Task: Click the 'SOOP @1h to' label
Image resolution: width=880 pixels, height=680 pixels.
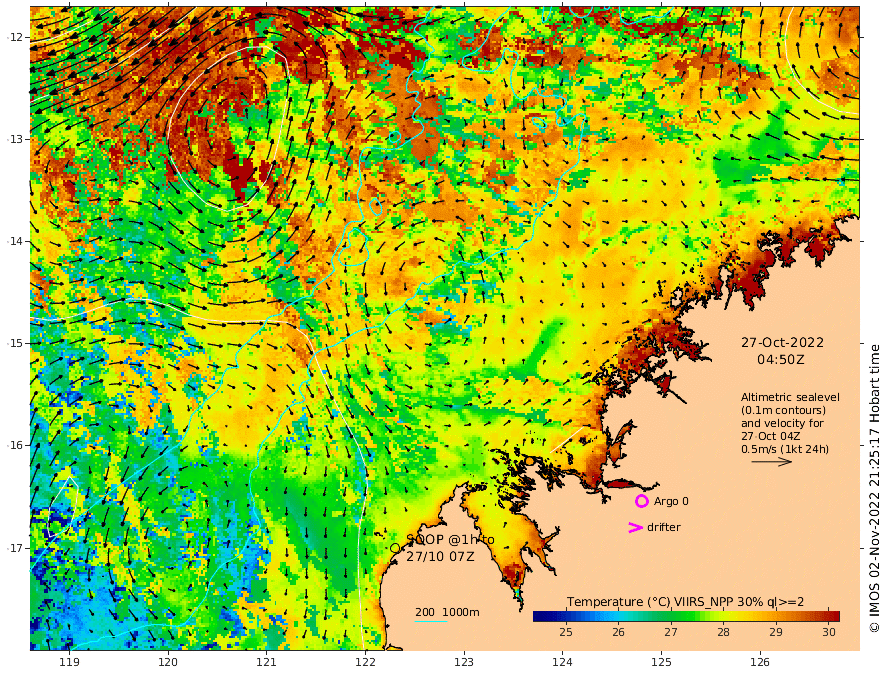Action: [451, 540]
